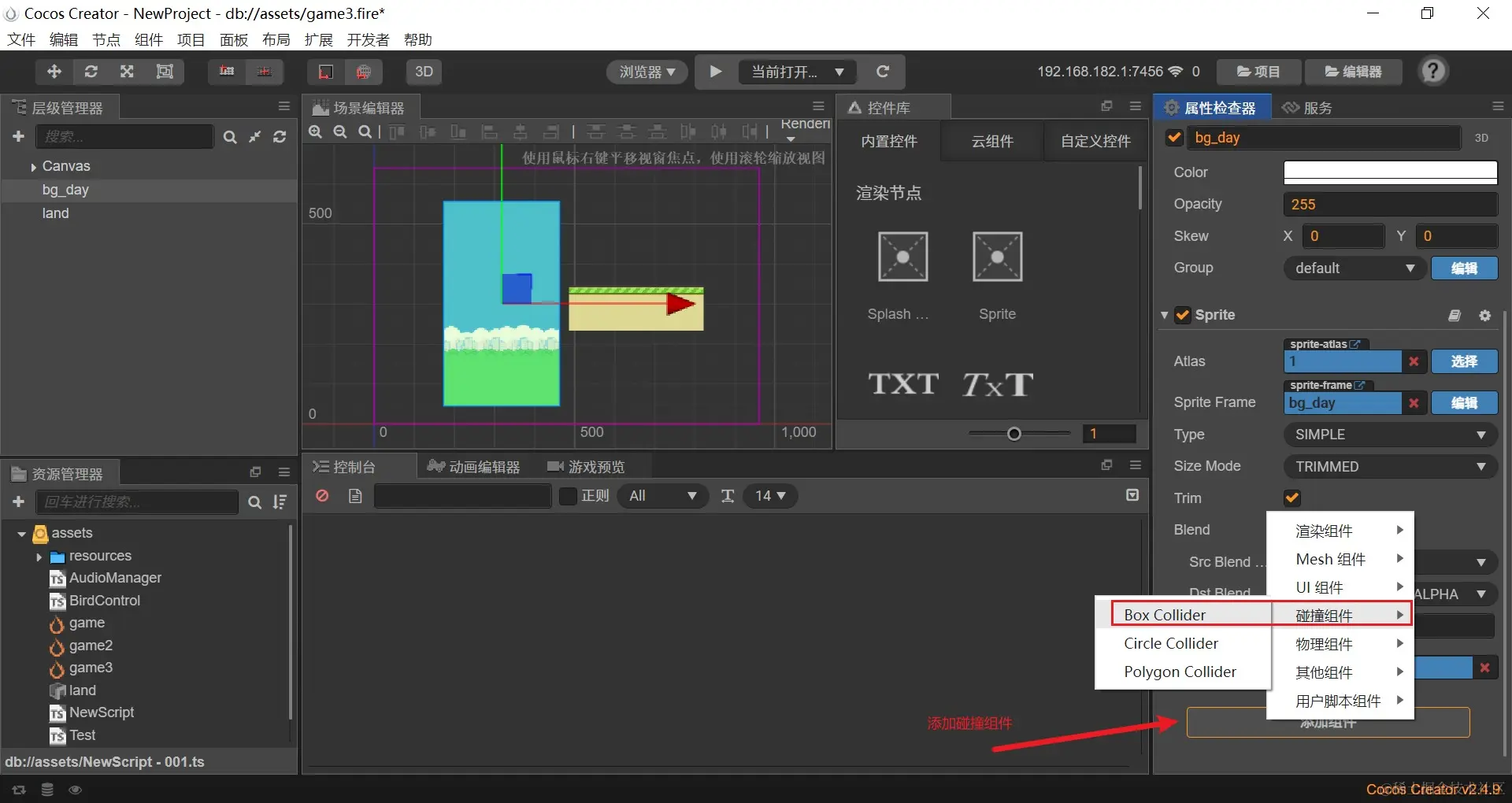Clear the Sprite Frame reference with X

tap(1414, 403)
